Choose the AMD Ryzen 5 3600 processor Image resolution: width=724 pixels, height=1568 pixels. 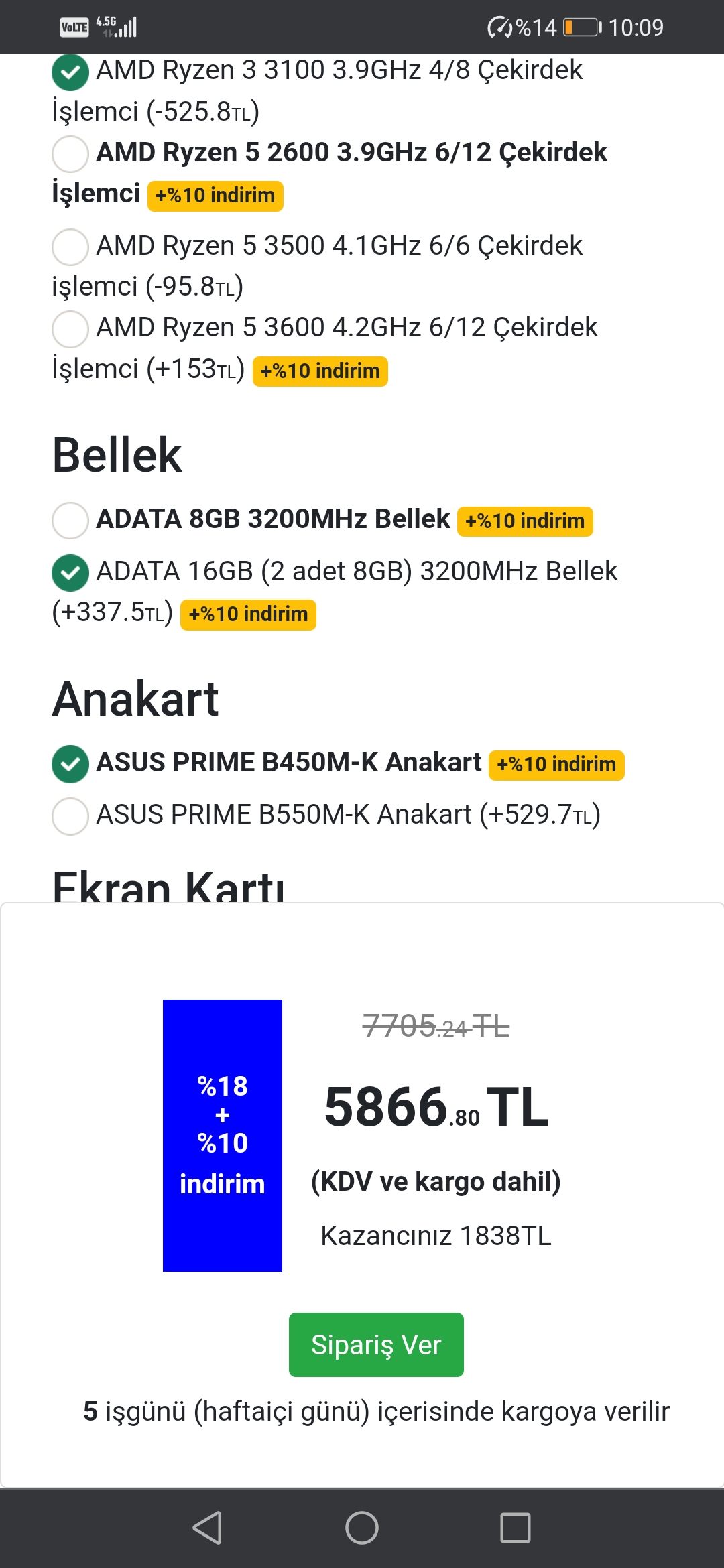pos(70,329)
